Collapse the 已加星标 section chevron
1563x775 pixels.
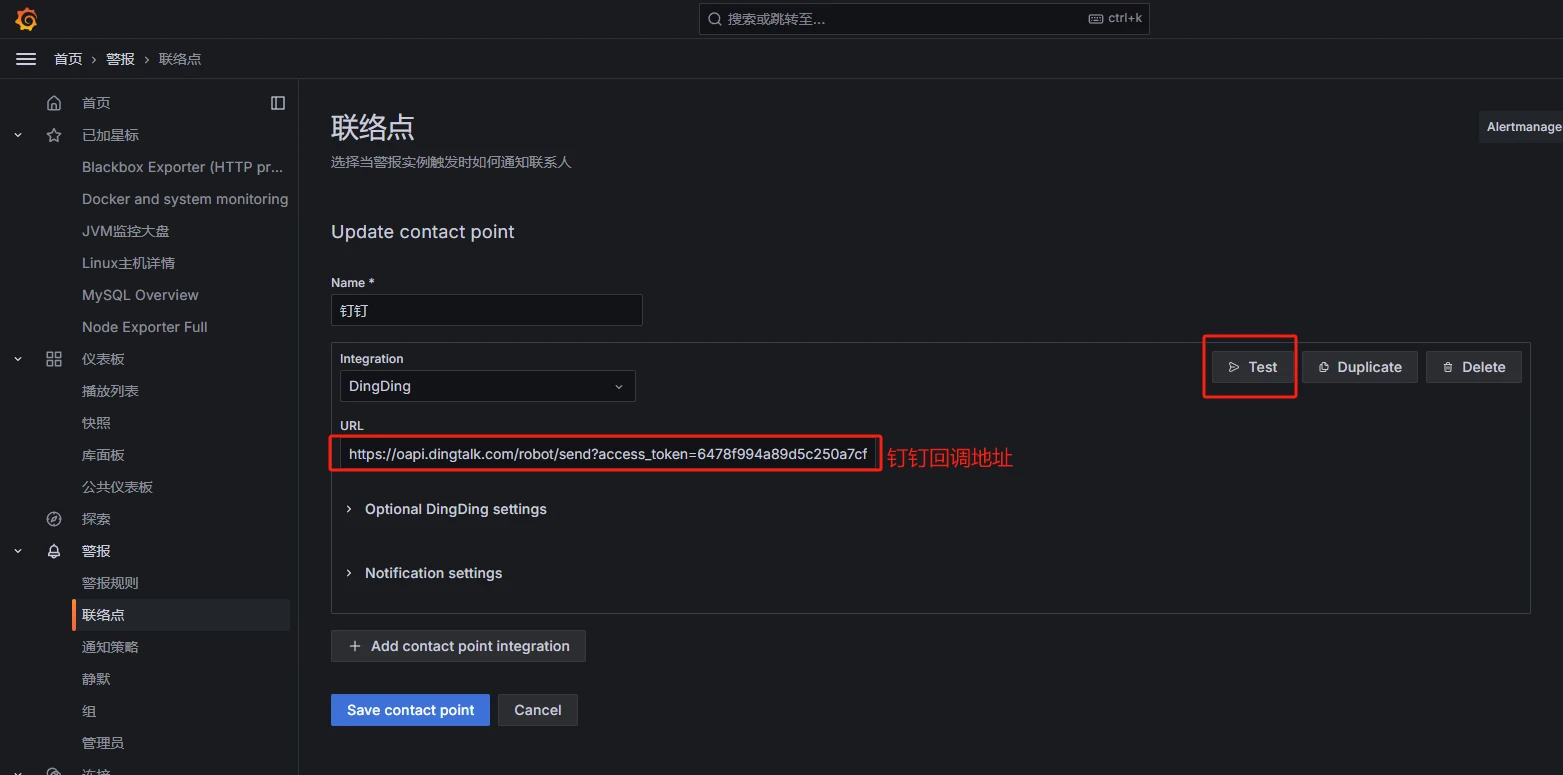[x=18, y=135]
